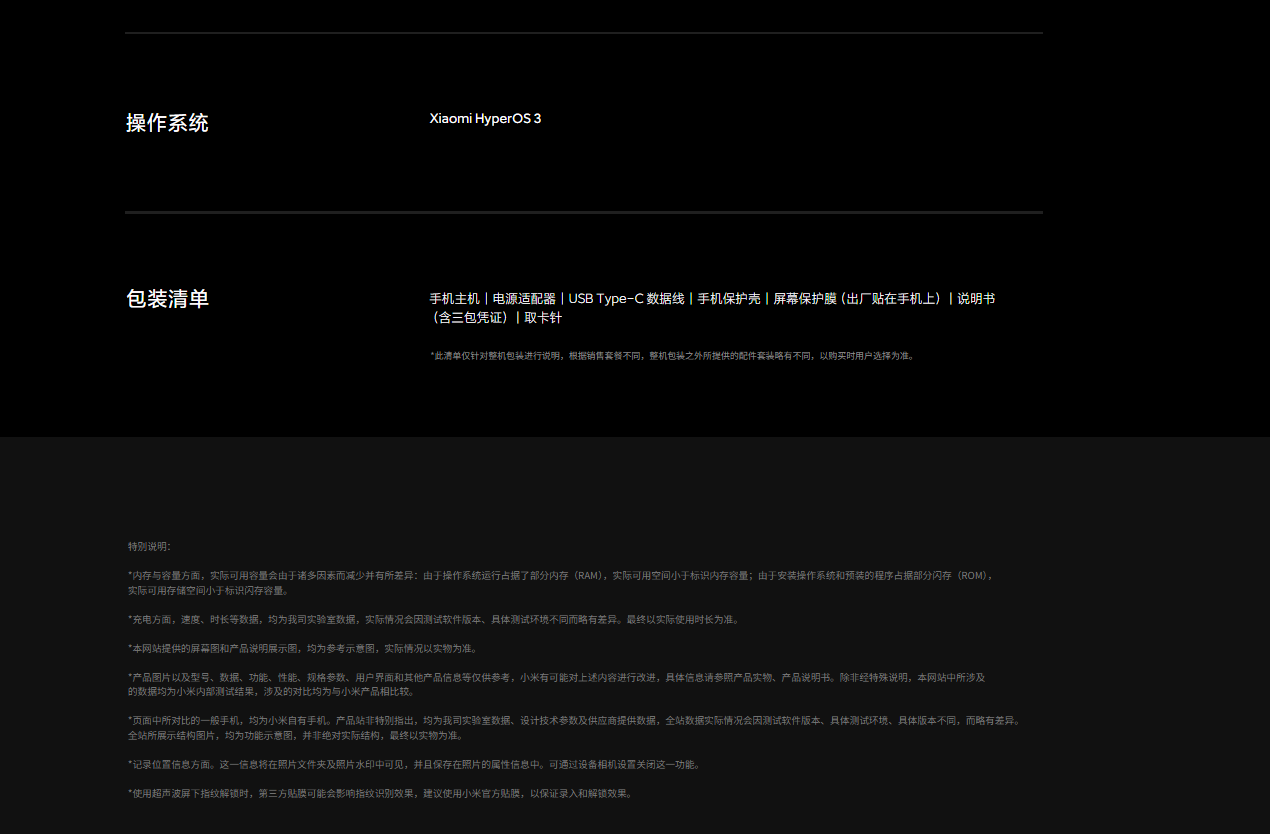Viewport: 1270px width, 834px height.
Task: Click the divider line above 包装清单
Action: [583, 212]
